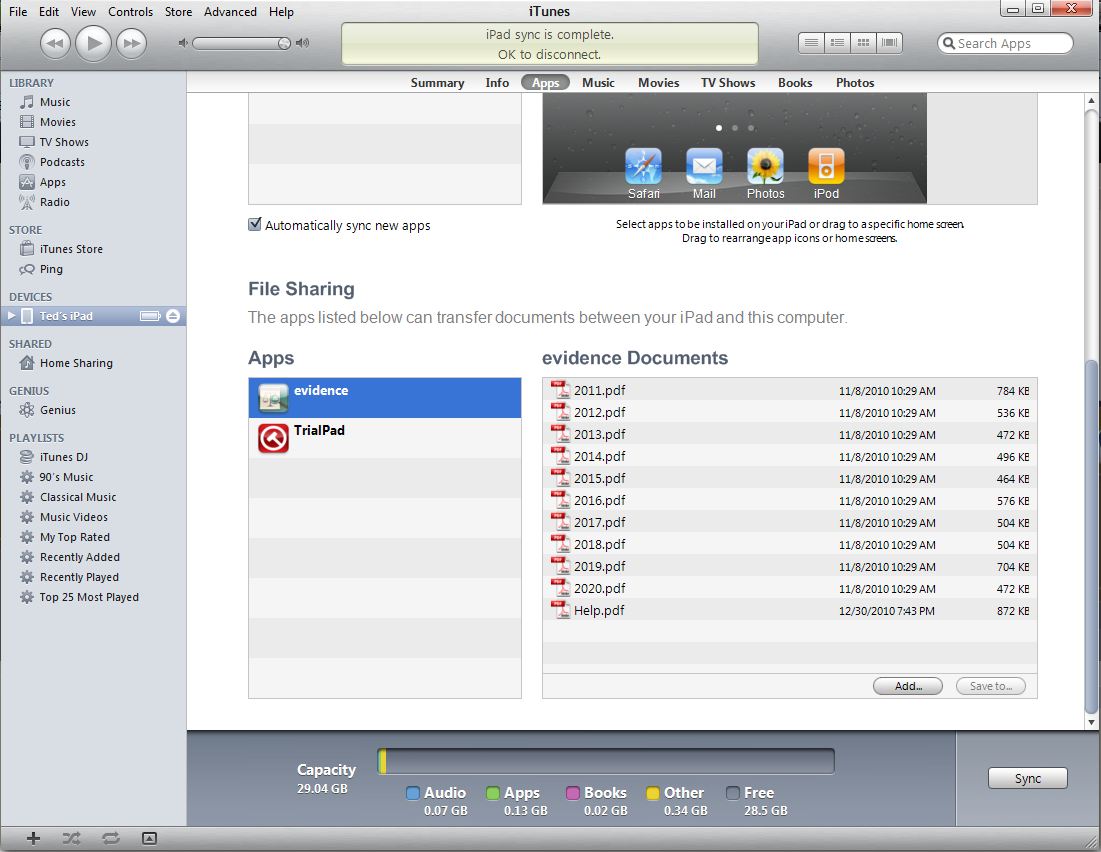Open Podcasts in the sidebar
Viewport: 1101px width, 852px height.
(x=62, y=162)
